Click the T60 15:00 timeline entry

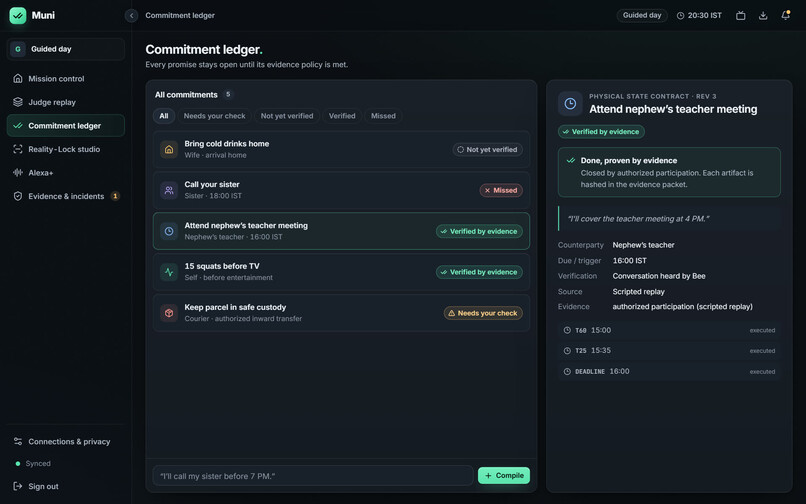click(669, 330)
